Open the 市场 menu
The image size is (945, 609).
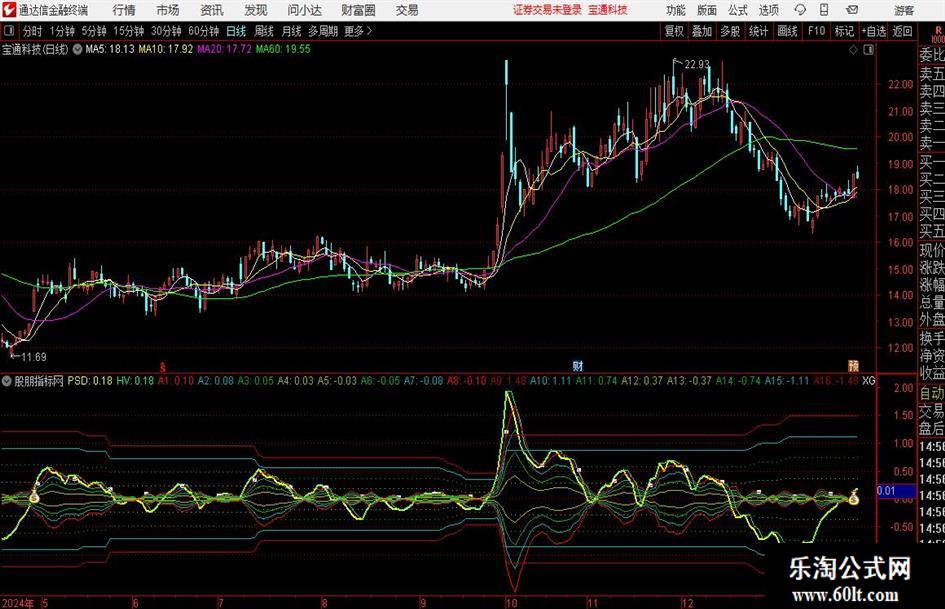pos(168,10)
